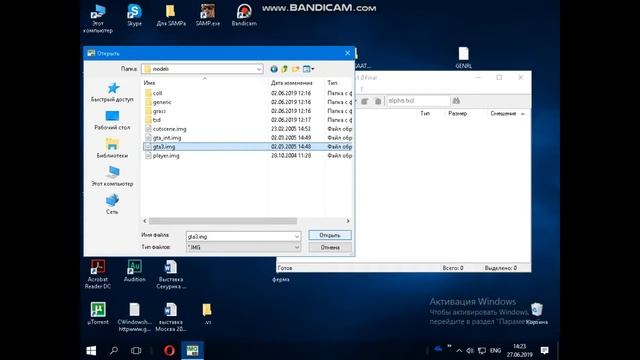Viewport: 640px width, 360px height.
Task: Close the Открыть dialog
Action: (x=347, y=53)
